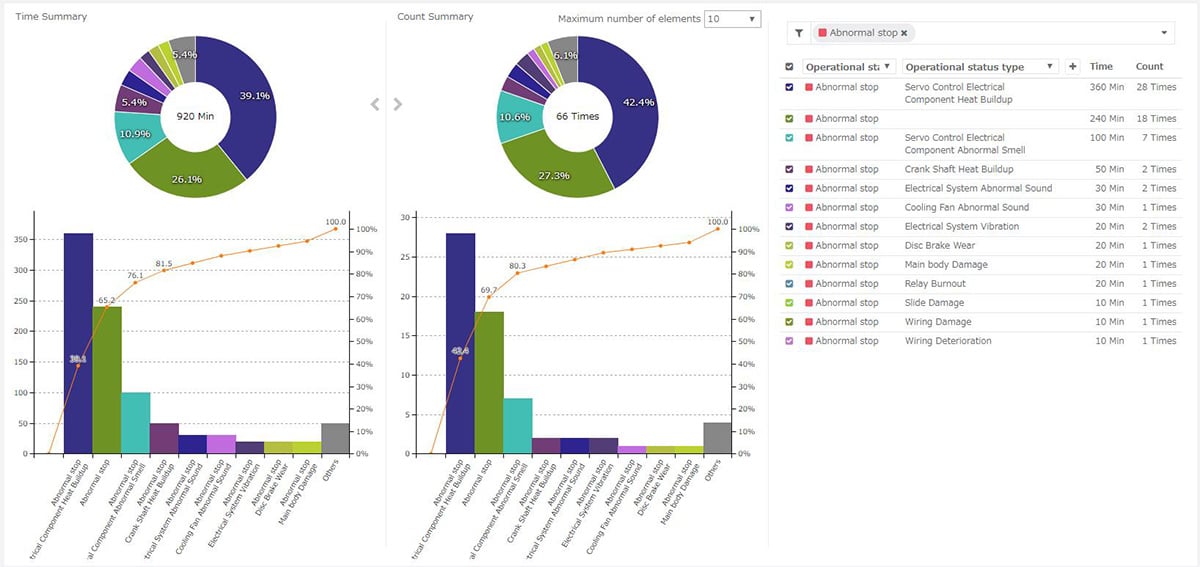Click the green 18 bar in Count chart
Screen dimensions: 1200x567
click(489, 383)
